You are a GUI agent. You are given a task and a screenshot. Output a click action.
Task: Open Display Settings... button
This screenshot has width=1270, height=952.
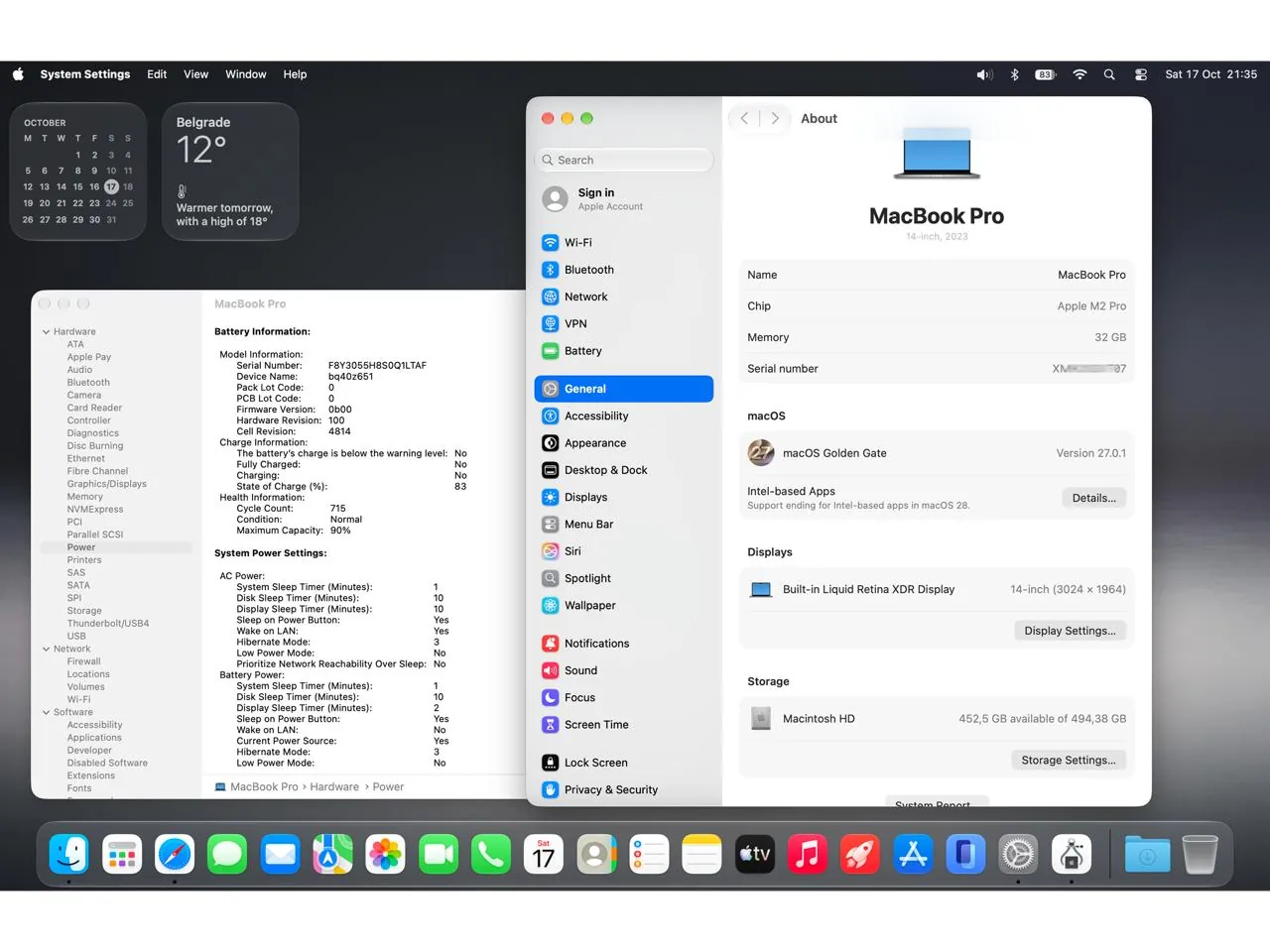(x=1070, y=631)
